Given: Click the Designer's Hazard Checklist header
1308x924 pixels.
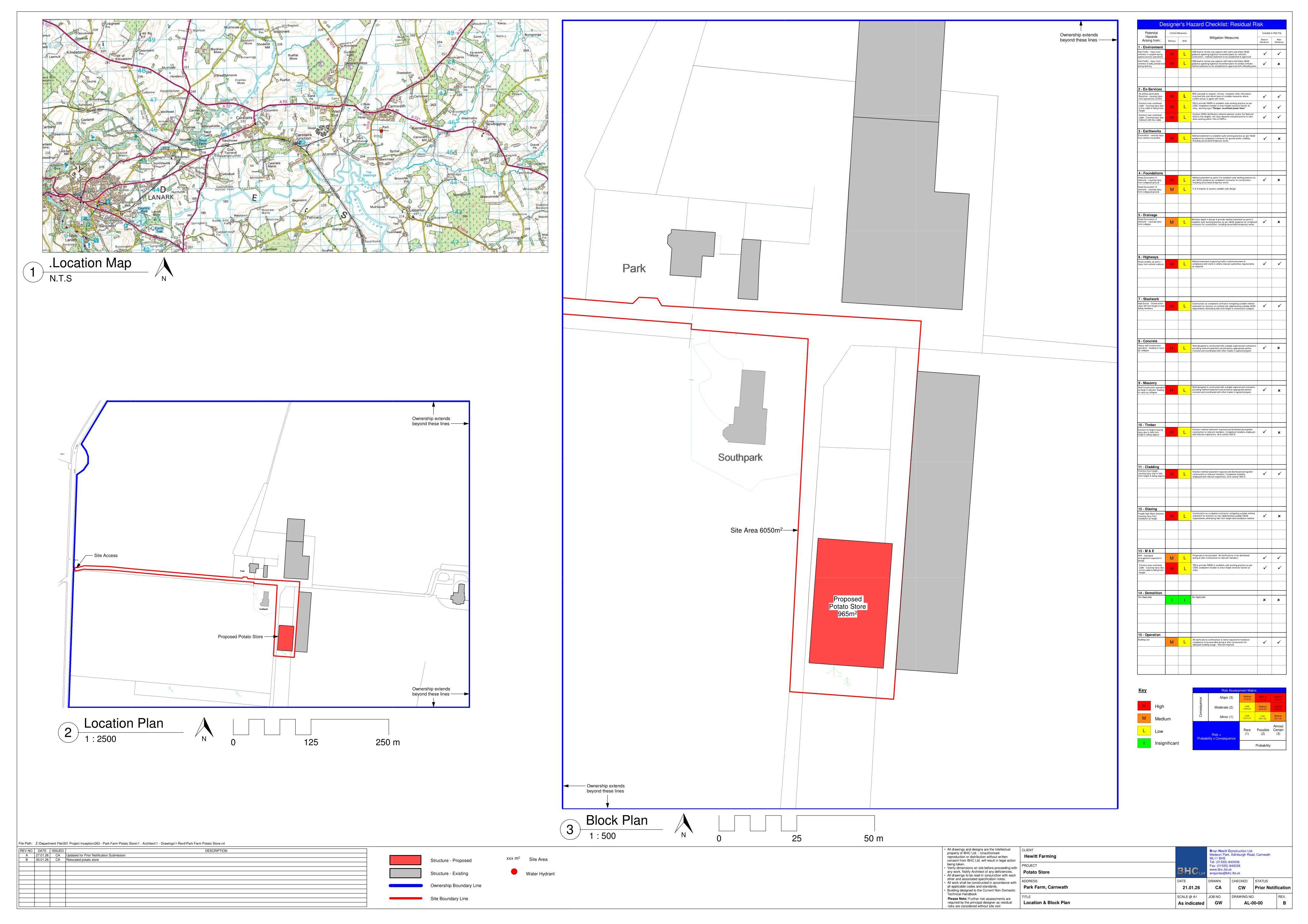Looking at the screenshot, I should tap(1211, 25).
